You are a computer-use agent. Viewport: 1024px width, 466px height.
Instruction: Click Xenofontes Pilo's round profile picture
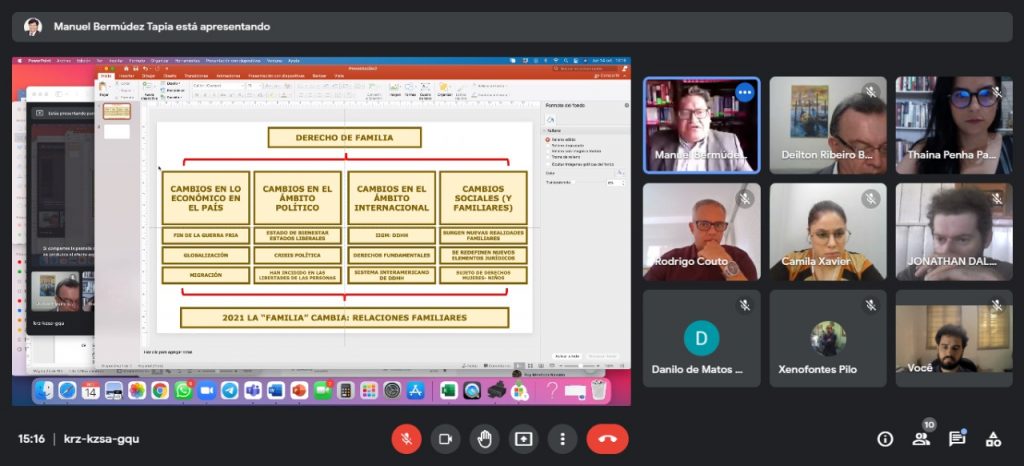click(x=827, y=338)
